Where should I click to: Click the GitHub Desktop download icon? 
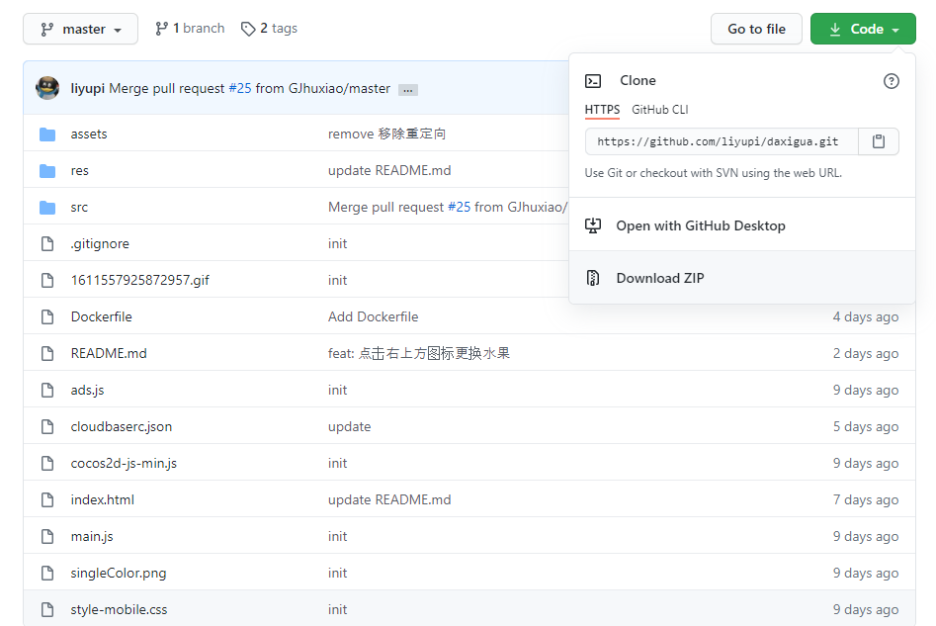pyautogui.click(x=593, y=226)
